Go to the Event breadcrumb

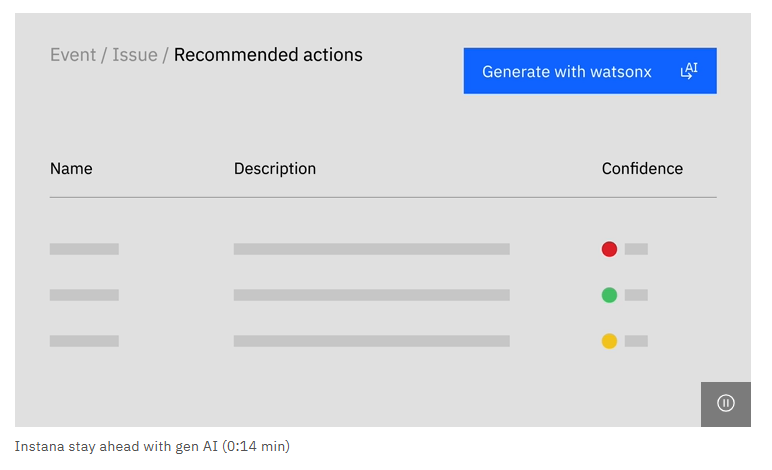click(x=73, y=55)
